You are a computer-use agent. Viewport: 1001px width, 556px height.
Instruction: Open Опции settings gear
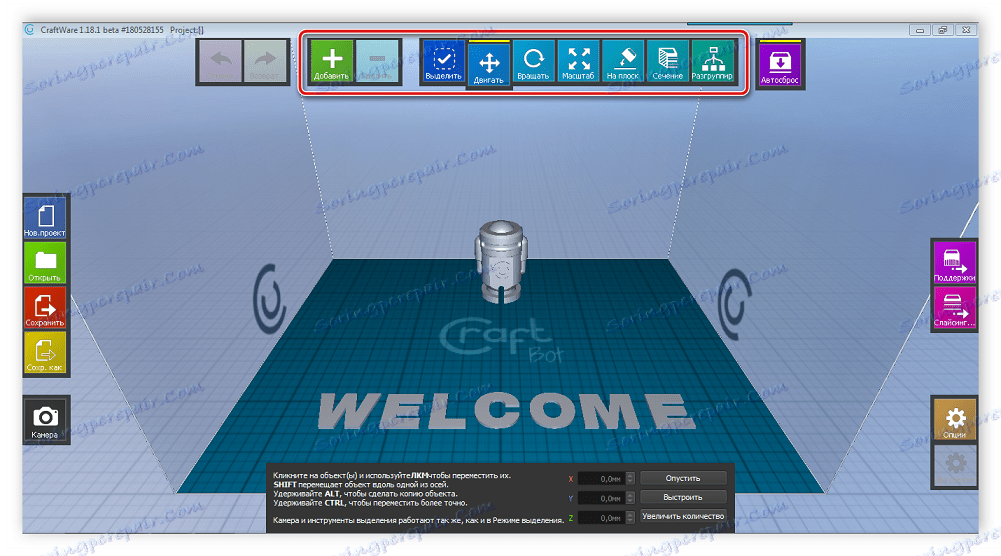(x=954, y=419)
